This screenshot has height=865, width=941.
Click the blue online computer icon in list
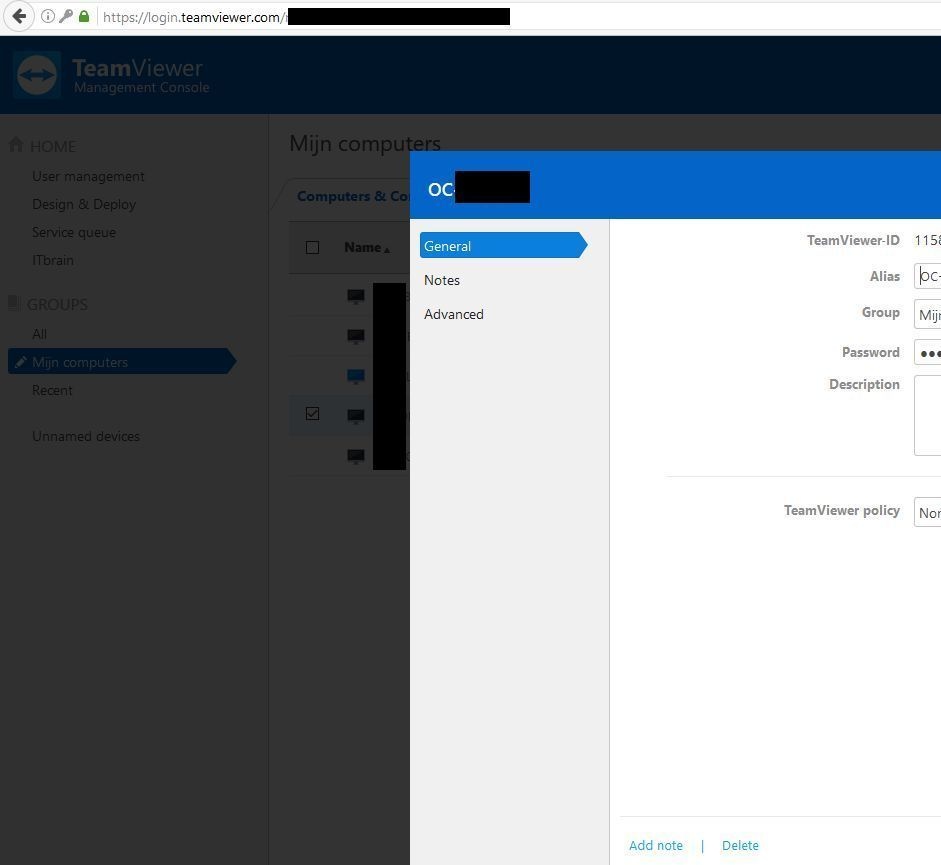pyautogui.click(x=356, y=376)
